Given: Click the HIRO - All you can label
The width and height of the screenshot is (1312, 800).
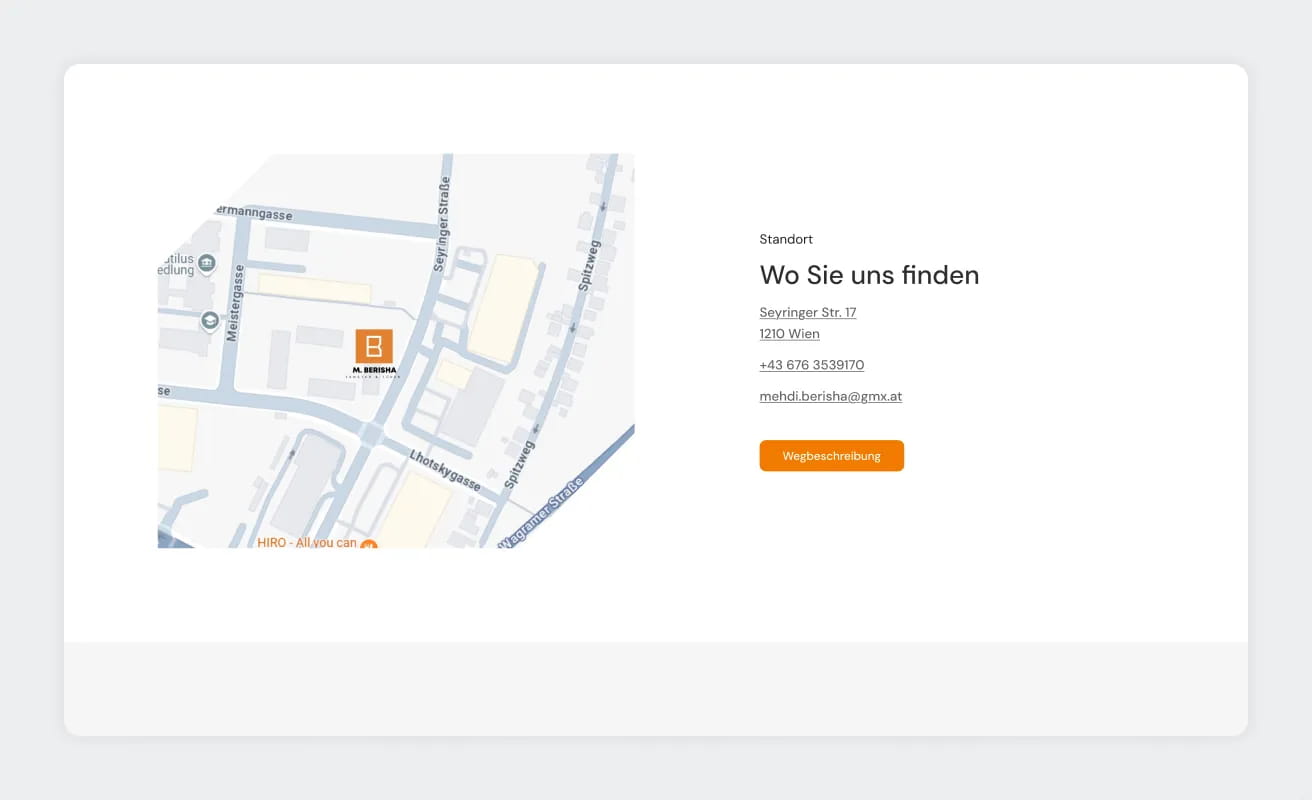Looking at the screenshot, I should tap(307, 543).
